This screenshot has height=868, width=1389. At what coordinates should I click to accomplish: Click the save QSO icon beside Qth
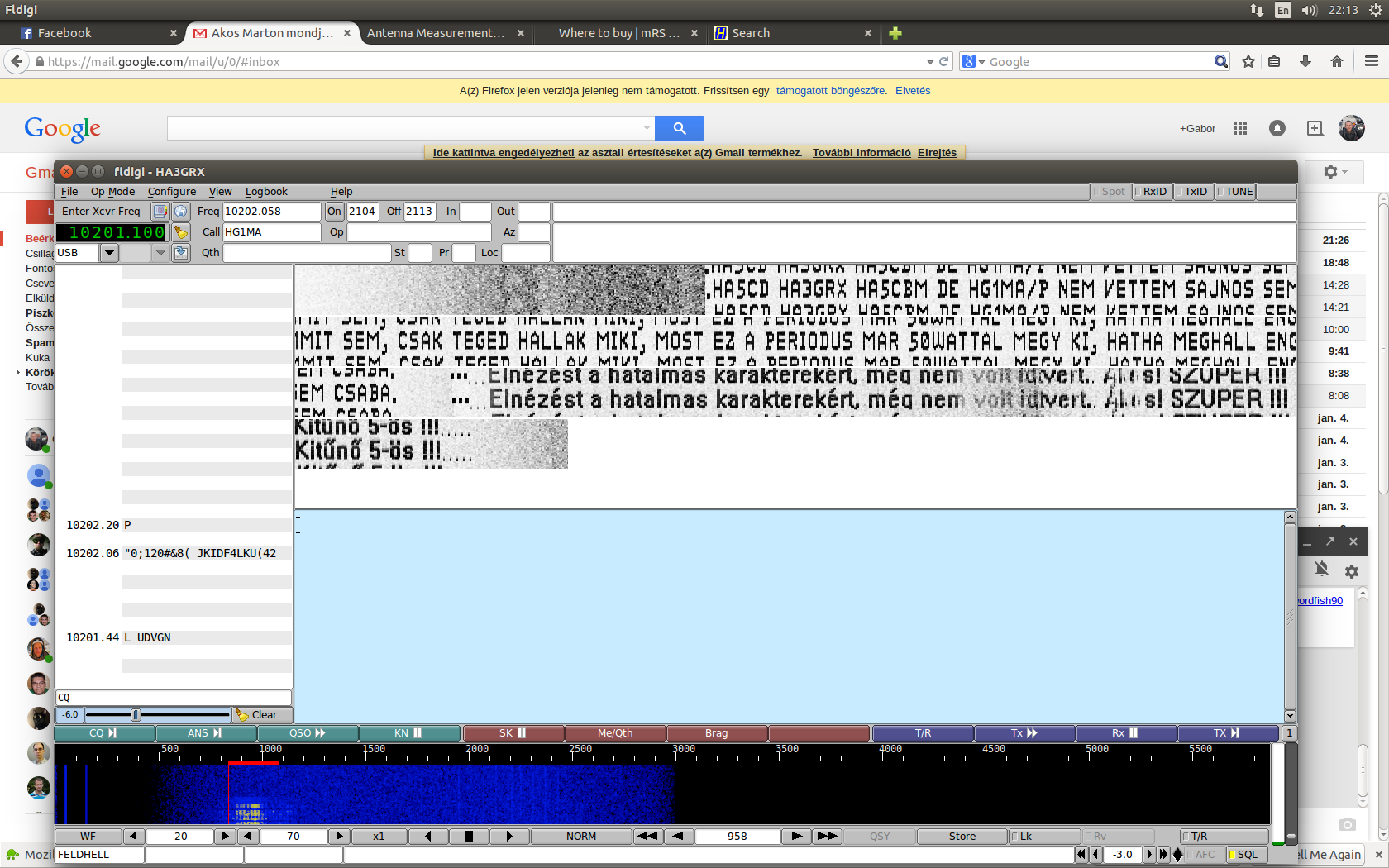point(181,253)
